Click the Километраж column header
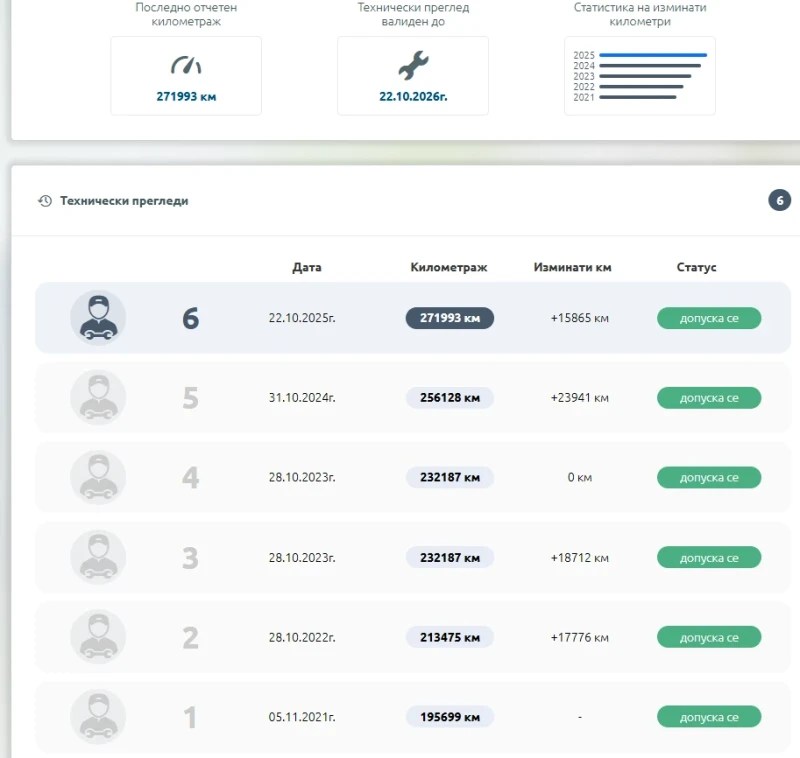The image size is (800, 758). [x=449, y=268]
